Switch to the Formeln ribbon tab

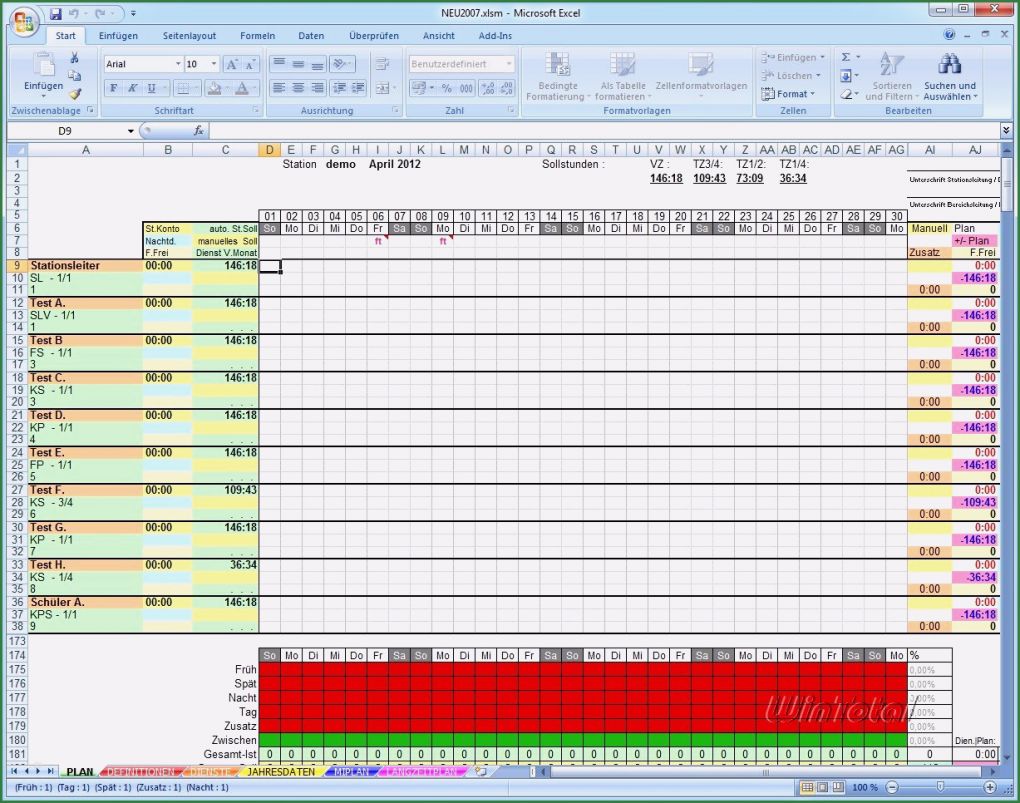[257, 35]
